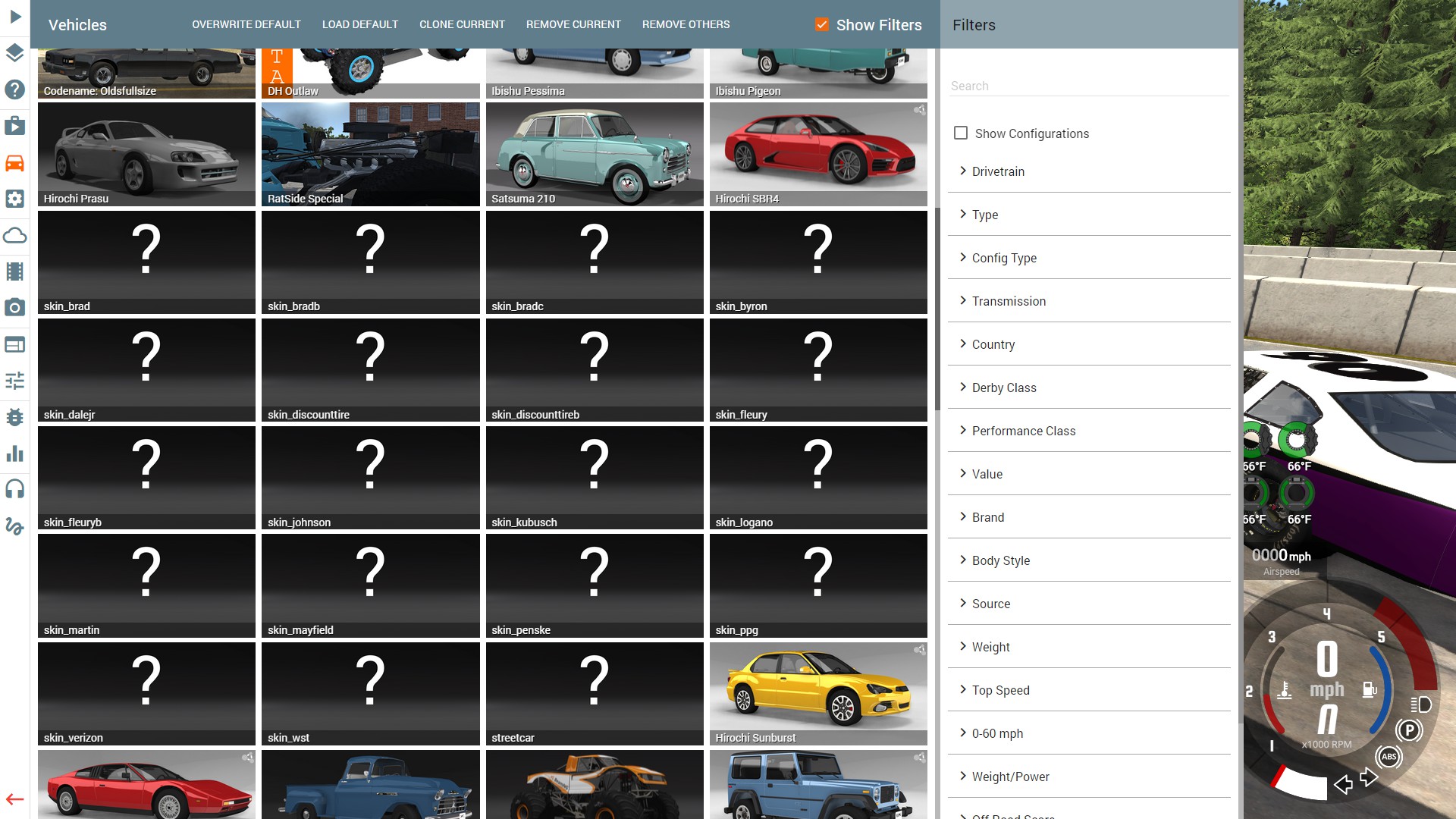
Task: Click the play icon in the sidebar
Action: [x=15, y=16]
